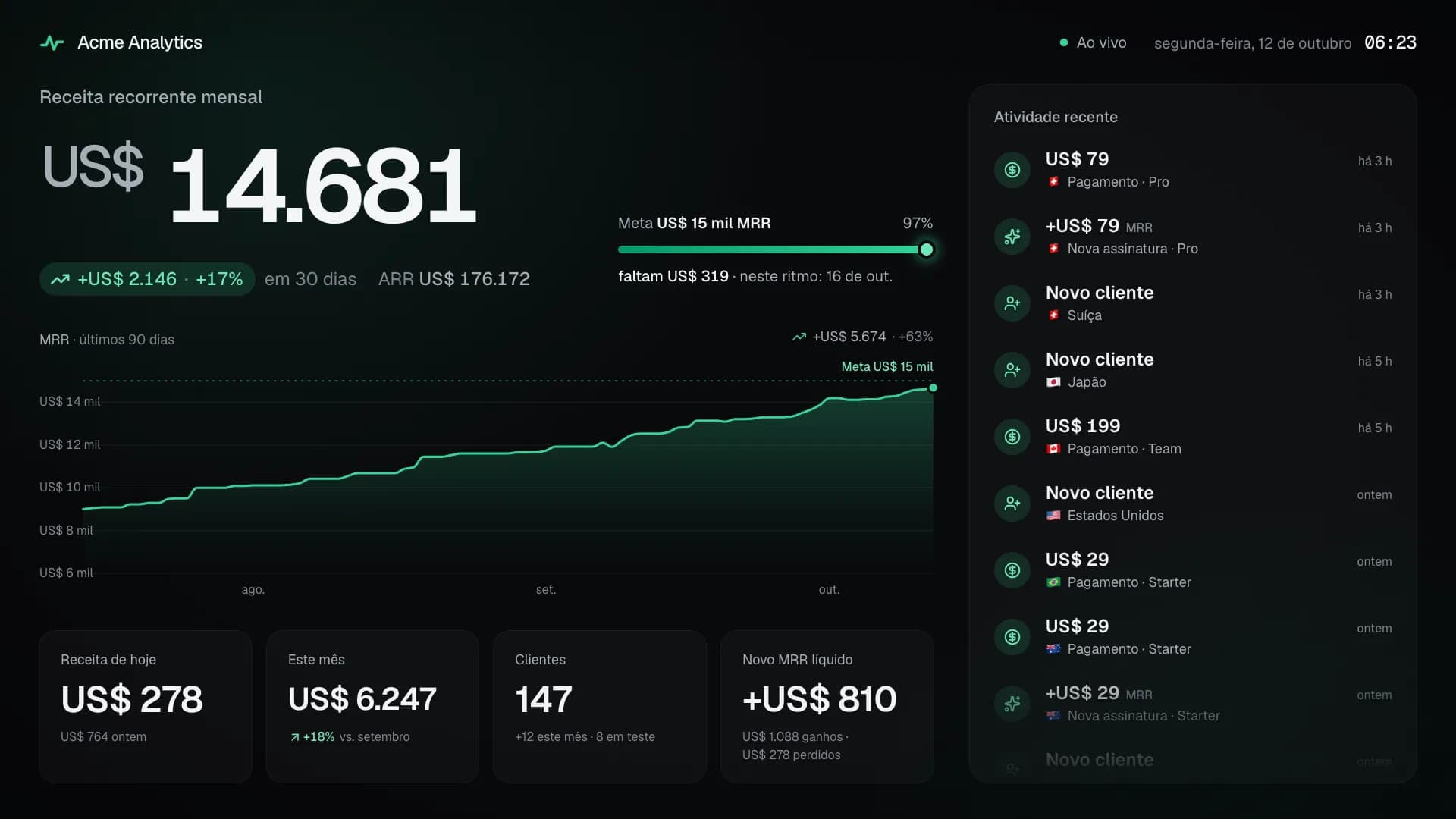Click the dollar icon beside Brazil Starter payment
This screenshot has width=1456, height=819.
1012,570
